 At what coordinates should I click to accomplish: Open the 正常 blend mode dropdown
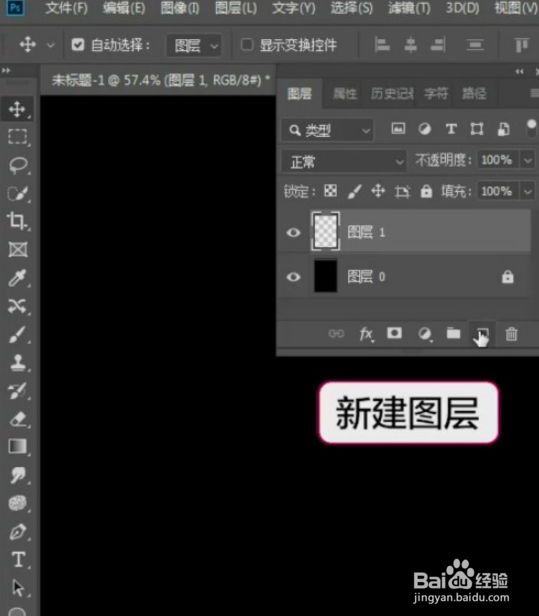344,161
